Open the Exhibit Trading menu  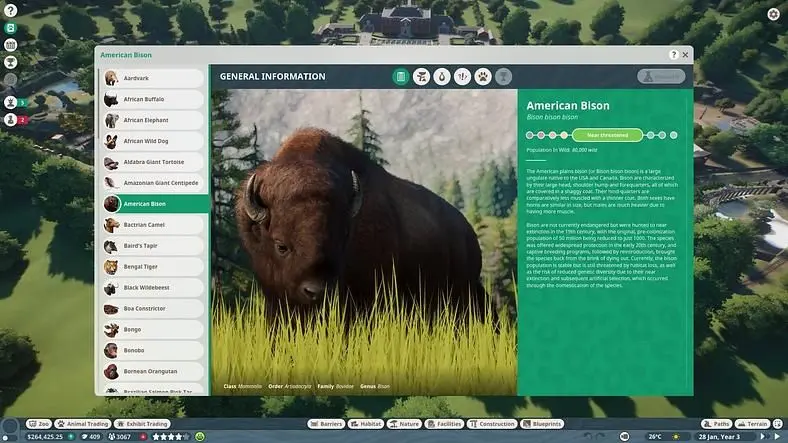click(x=142, y=424)
